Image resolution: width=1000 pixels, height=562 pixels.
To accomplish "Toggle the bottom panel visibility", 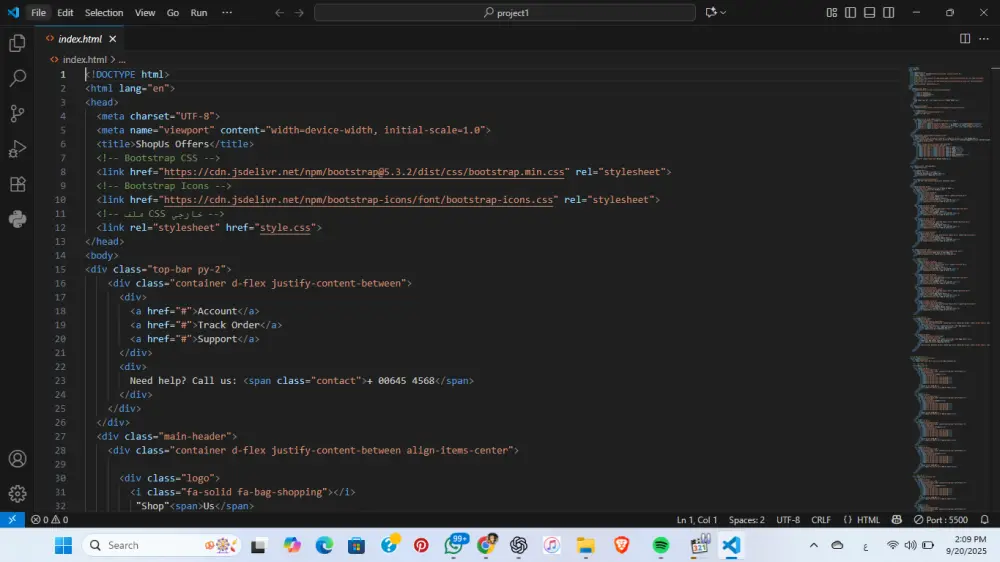I will coord(869,13).
